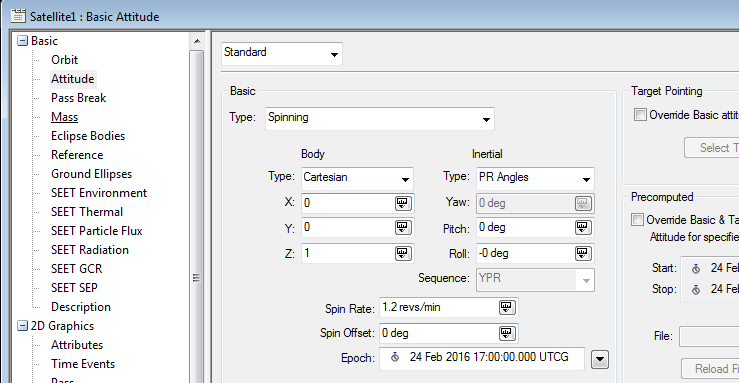Open unit picker icon for Pitch field
This screenshot has width=739, height=383.
click(x=583, y=228)
